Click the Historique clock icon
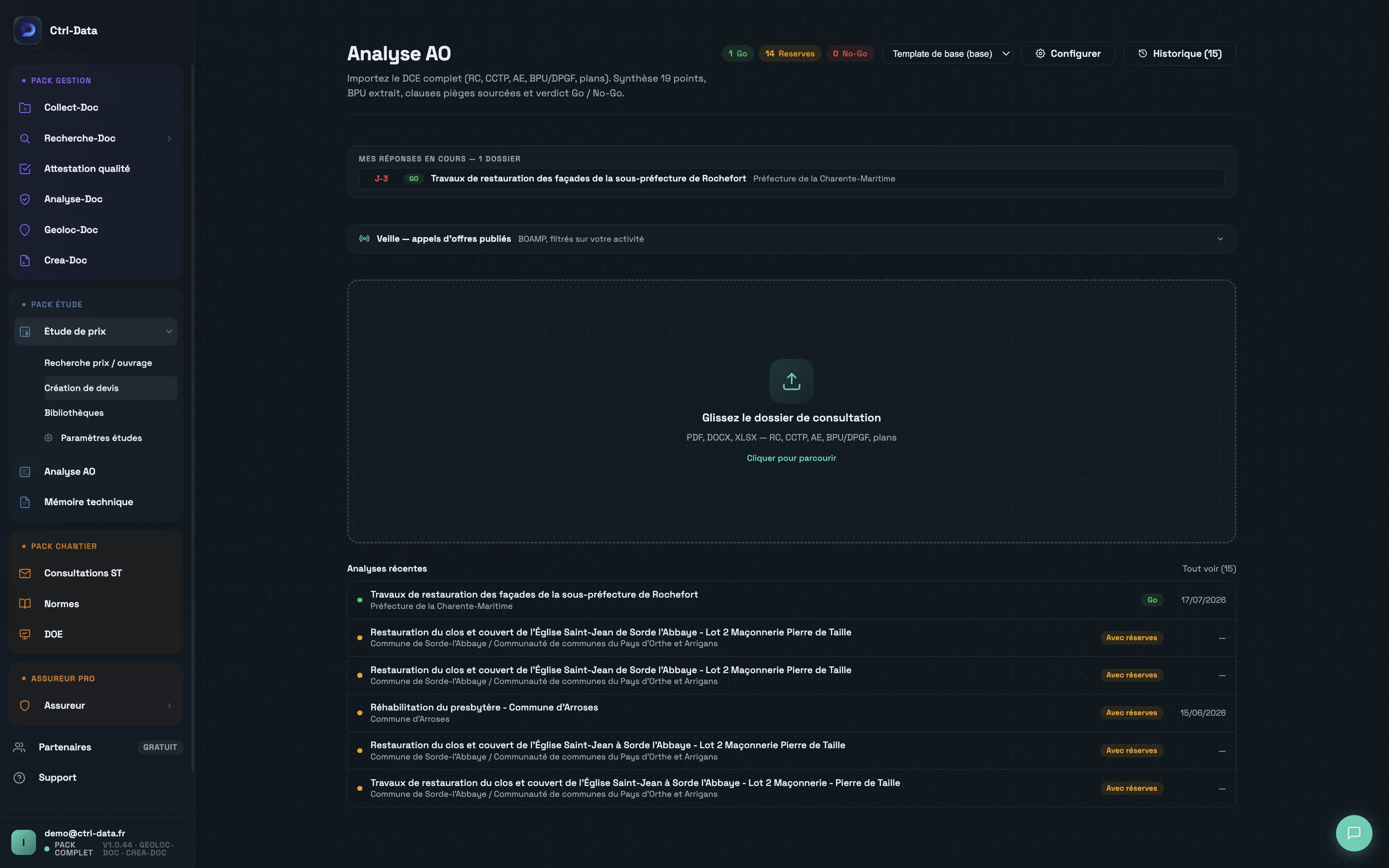The width and height of the screenshot is (1389, 868). (1143, 53)
